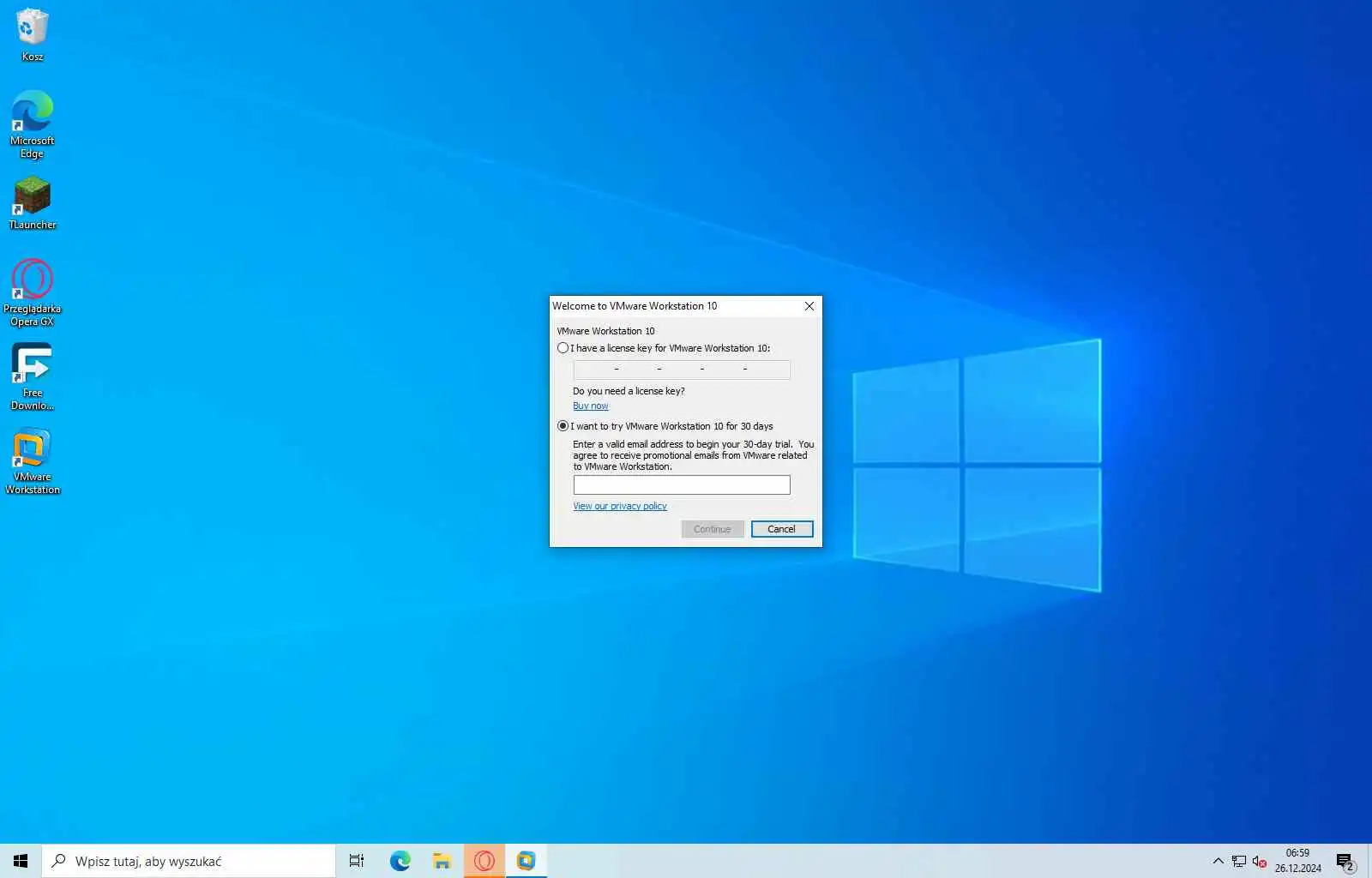Show hidden system tray icons

[1218, 861]
